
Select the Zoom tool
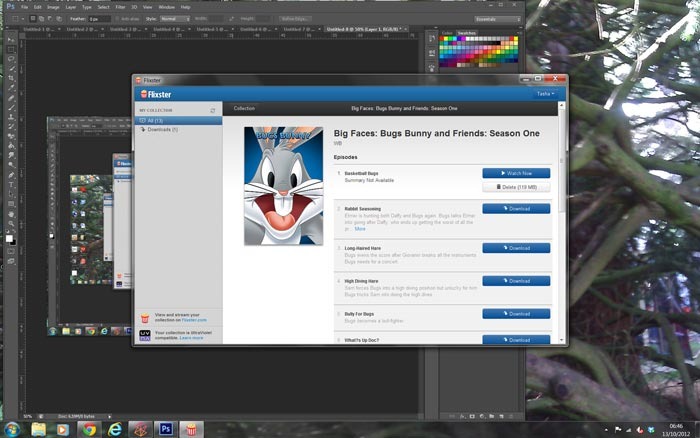[x=11, y=224]
